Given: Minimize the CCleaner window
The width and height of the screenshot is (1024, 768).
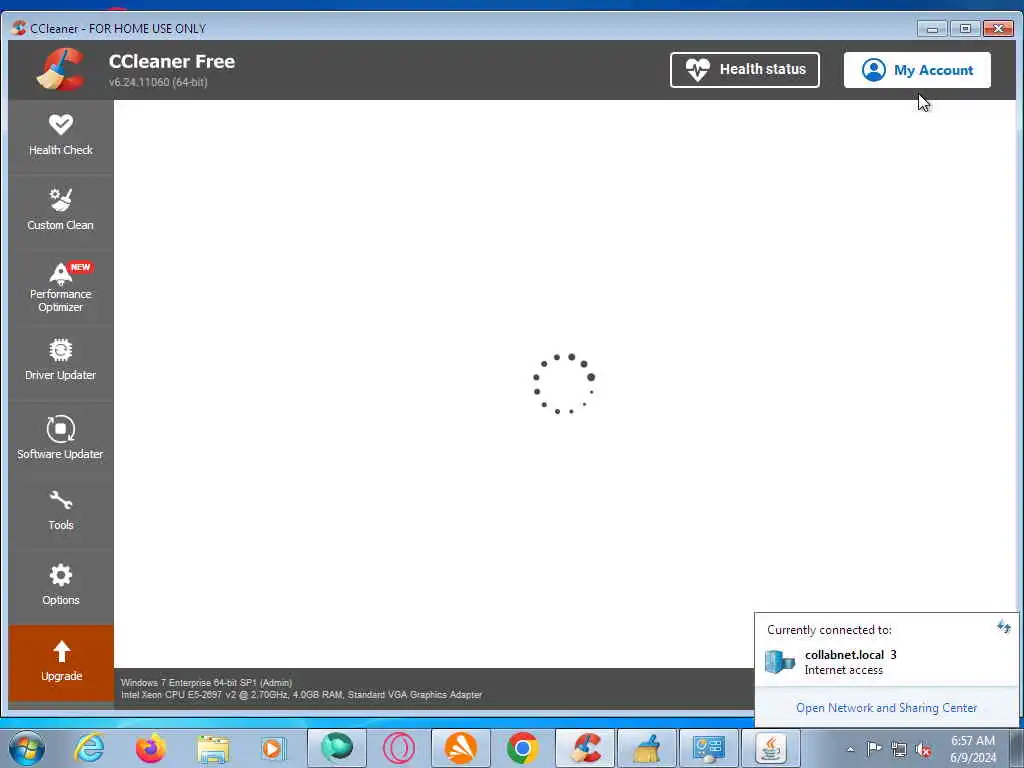Looking at the screenshot, I should tap(932, 28).
